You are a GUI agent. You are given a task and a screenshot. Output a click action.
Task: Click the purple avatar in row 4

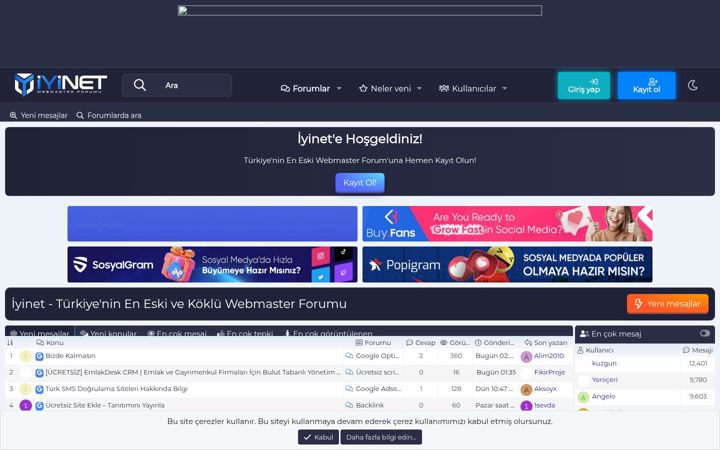coord(26,405)
